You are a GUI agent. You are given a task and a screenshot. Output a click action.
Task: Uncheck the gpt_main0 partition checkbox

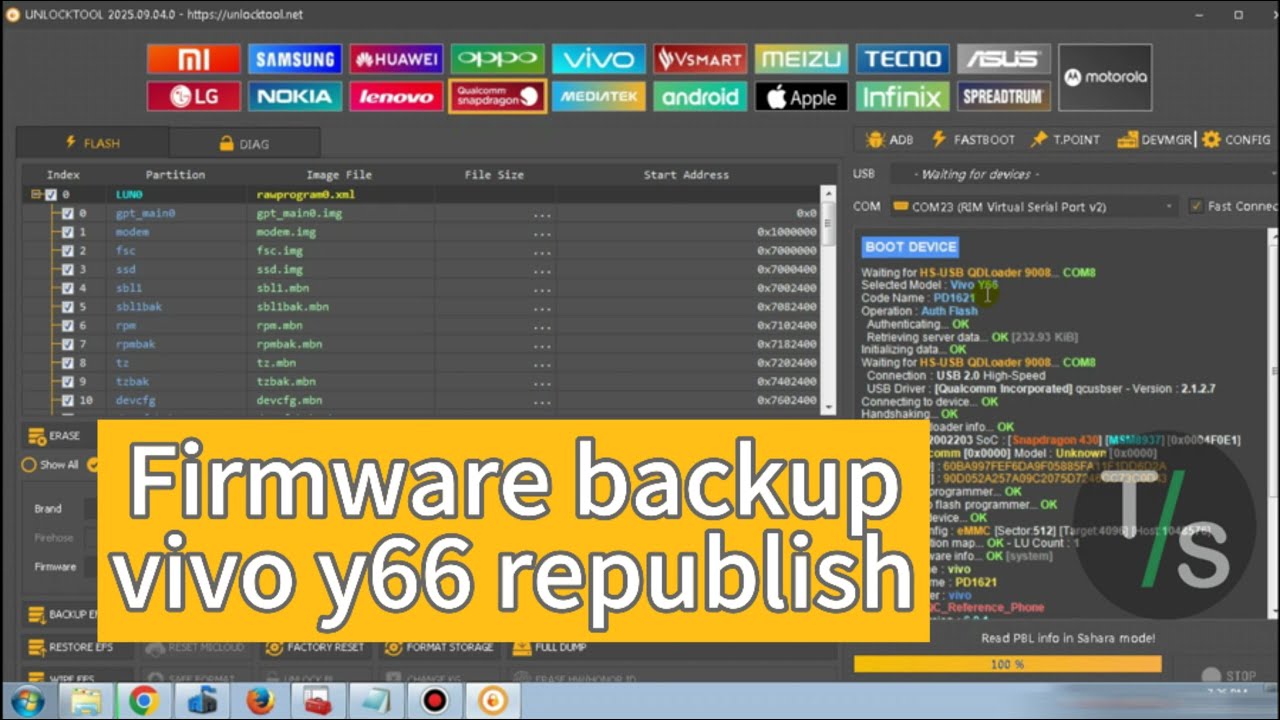point(67,213)
